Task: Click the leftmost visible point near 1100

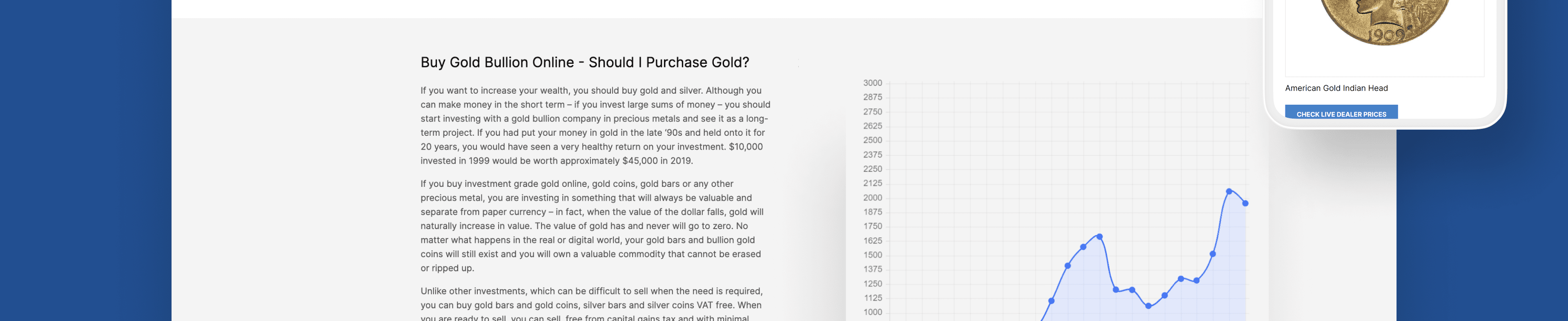Action: [x=1051, y=301]
